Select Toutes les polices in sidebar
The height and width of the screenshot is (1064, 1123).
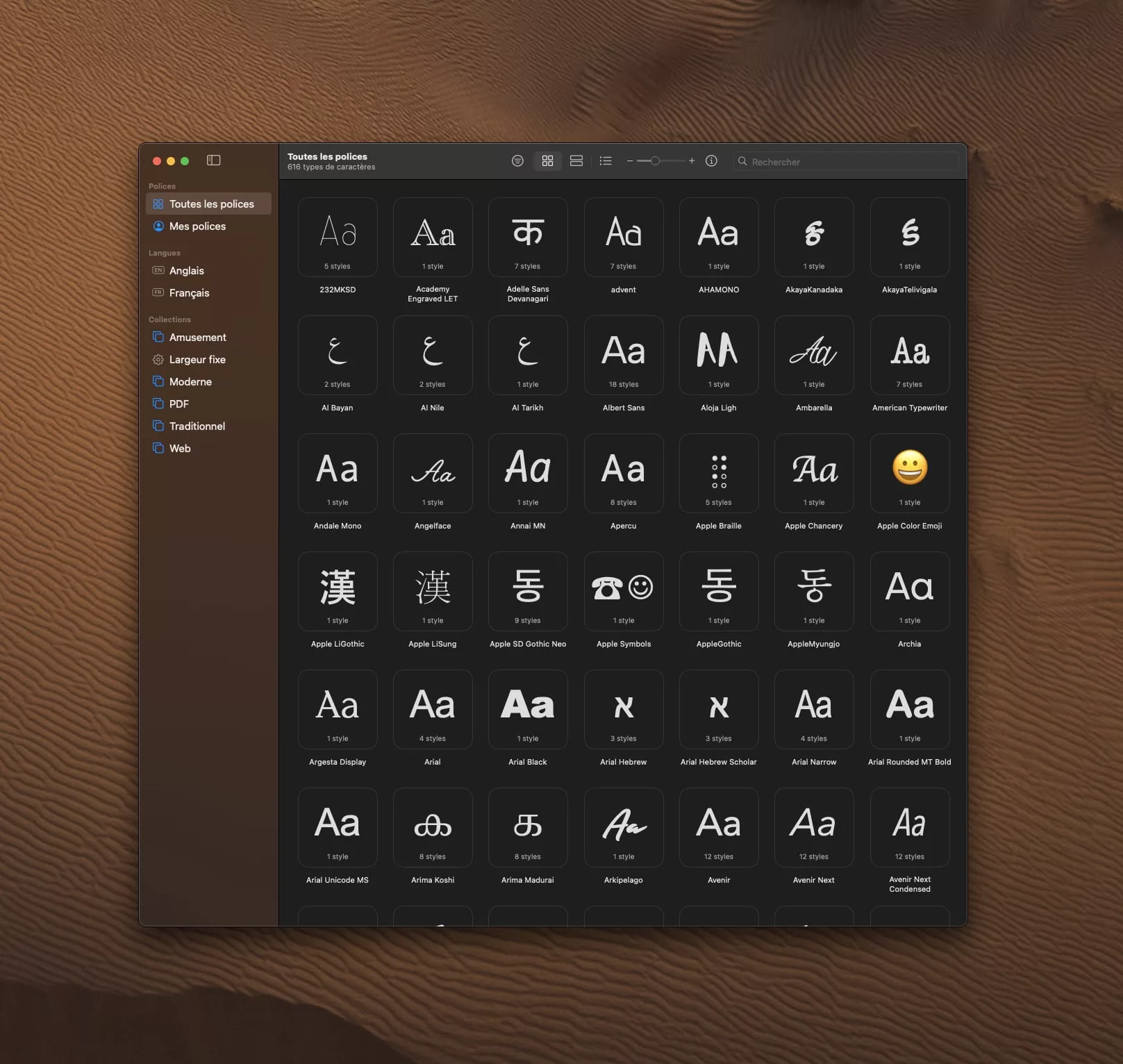point(208,203)
